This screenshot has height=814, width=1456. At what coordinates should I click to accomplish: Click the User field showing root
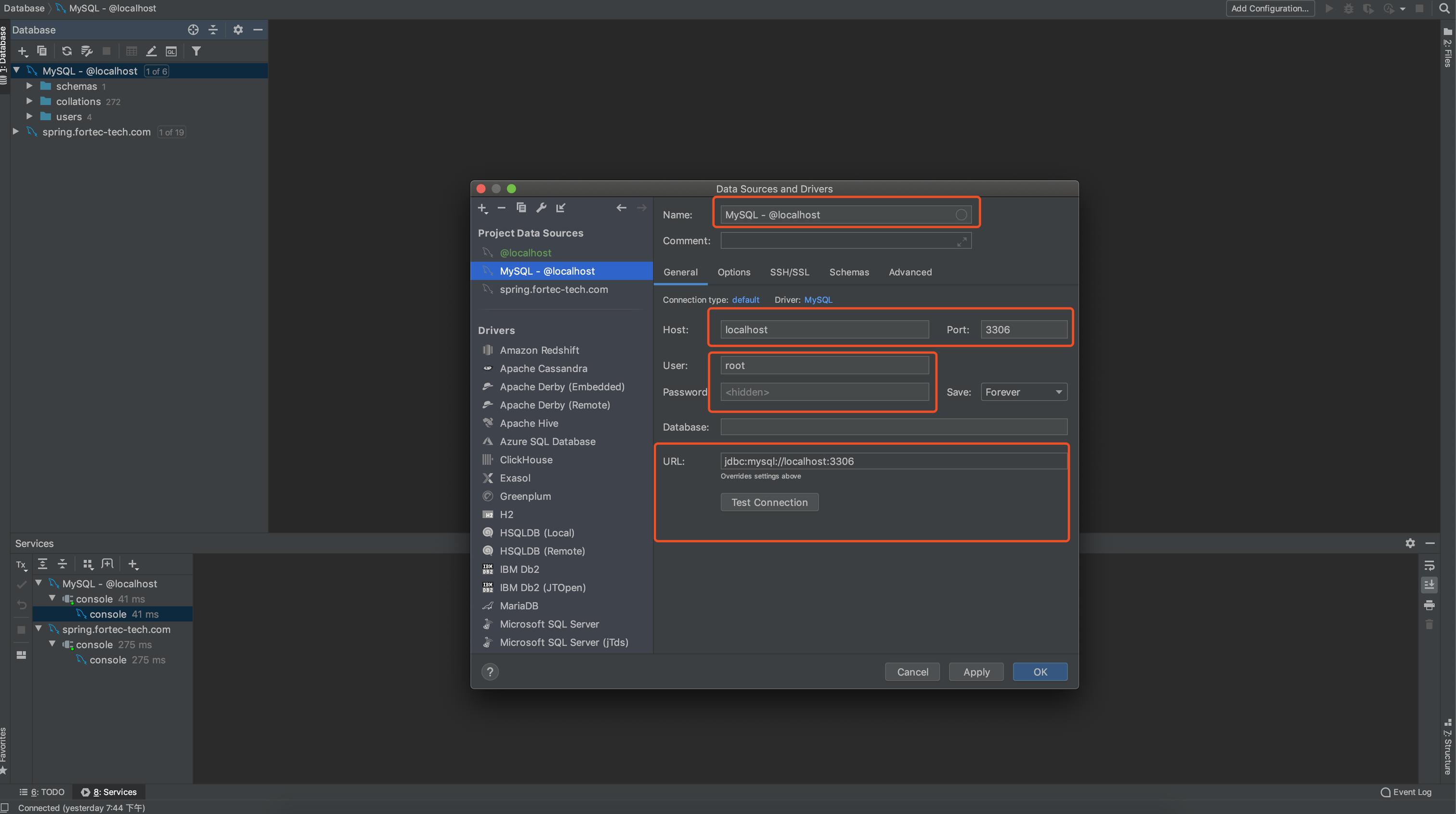pos(824,365)
